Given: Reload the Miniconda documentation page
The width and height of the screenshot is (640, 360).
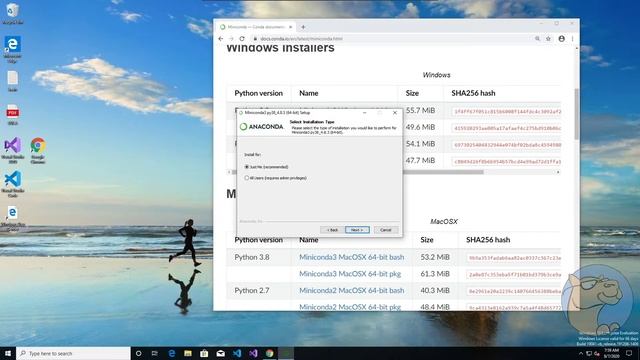Looking at the screenshot, I should pyautogui.click(x=242, y=39).
